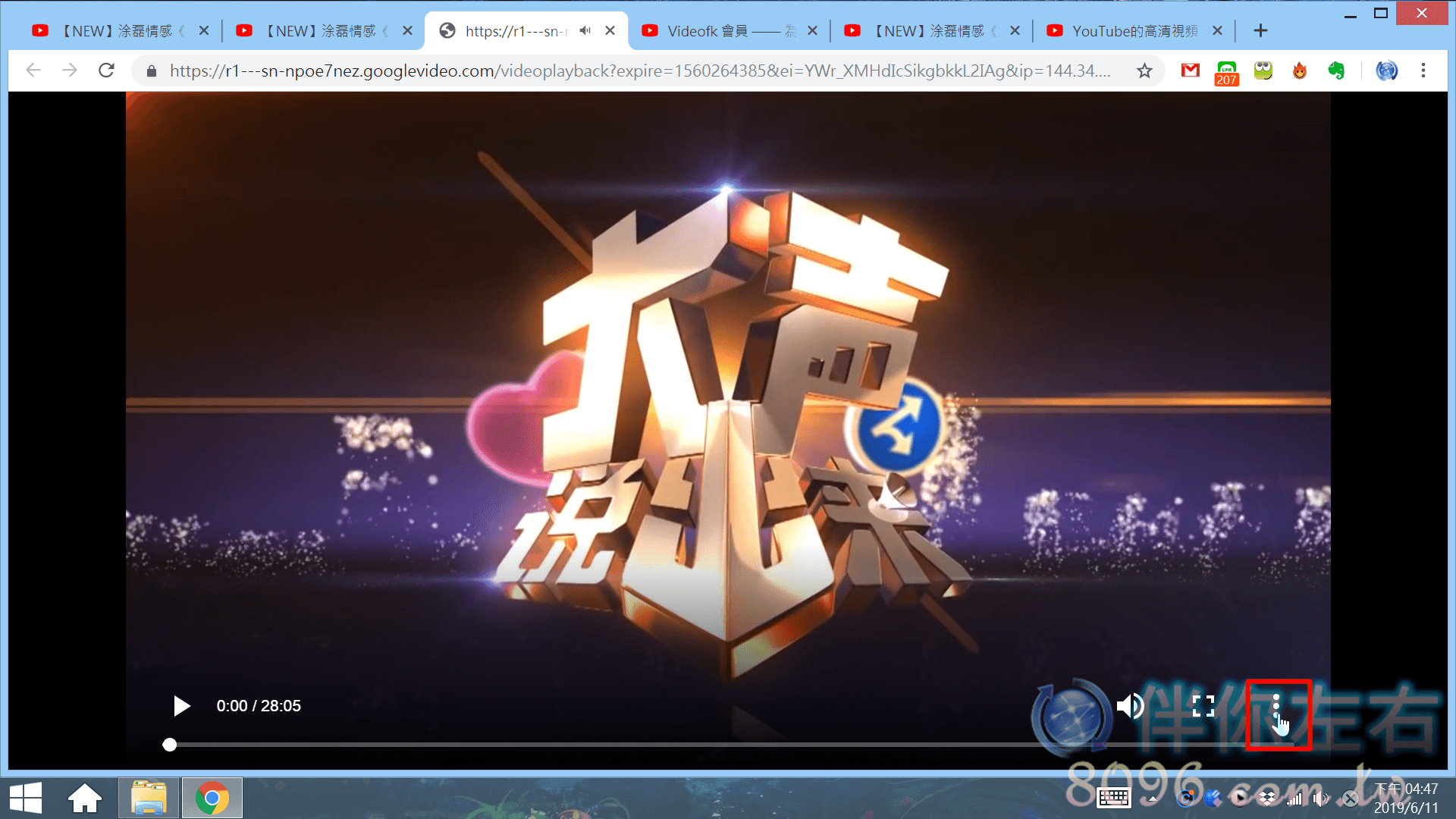Reload the current page
This screenshot has width=1456, height=819.
[x=106, y=71]
